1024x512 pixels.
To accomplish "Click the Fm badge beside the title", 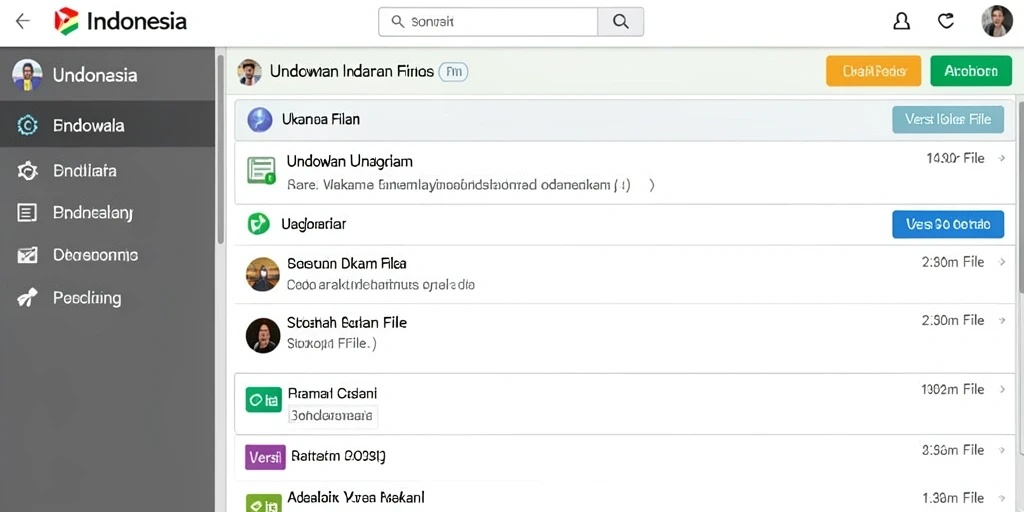I will point(453,72).
